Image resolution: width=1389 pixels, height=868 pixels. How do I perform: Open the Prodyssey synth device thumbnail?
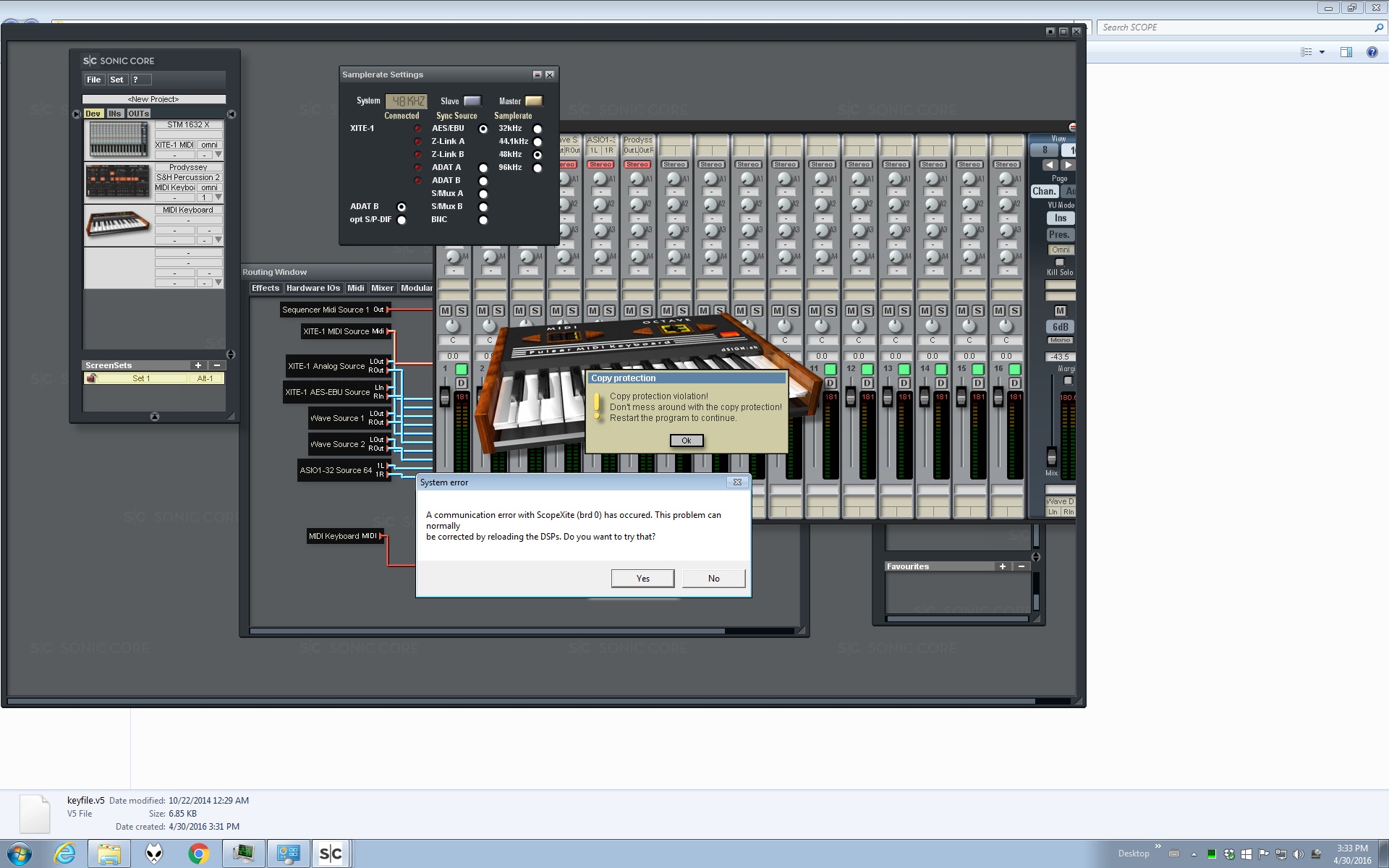point(119,181)
